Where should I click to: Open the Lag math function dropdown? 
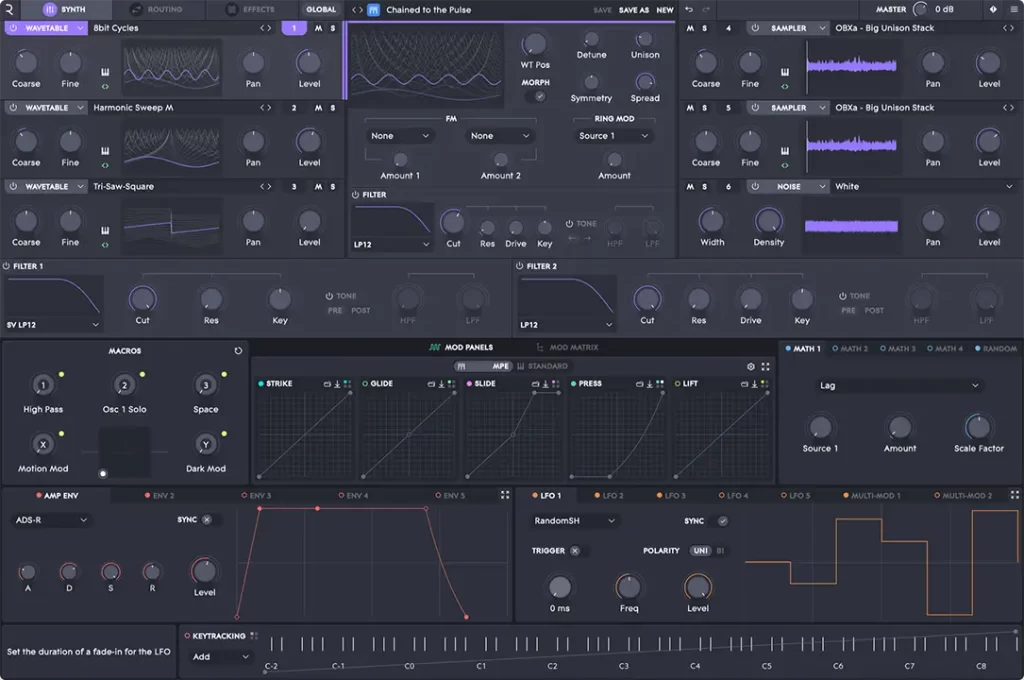[899, 385]
